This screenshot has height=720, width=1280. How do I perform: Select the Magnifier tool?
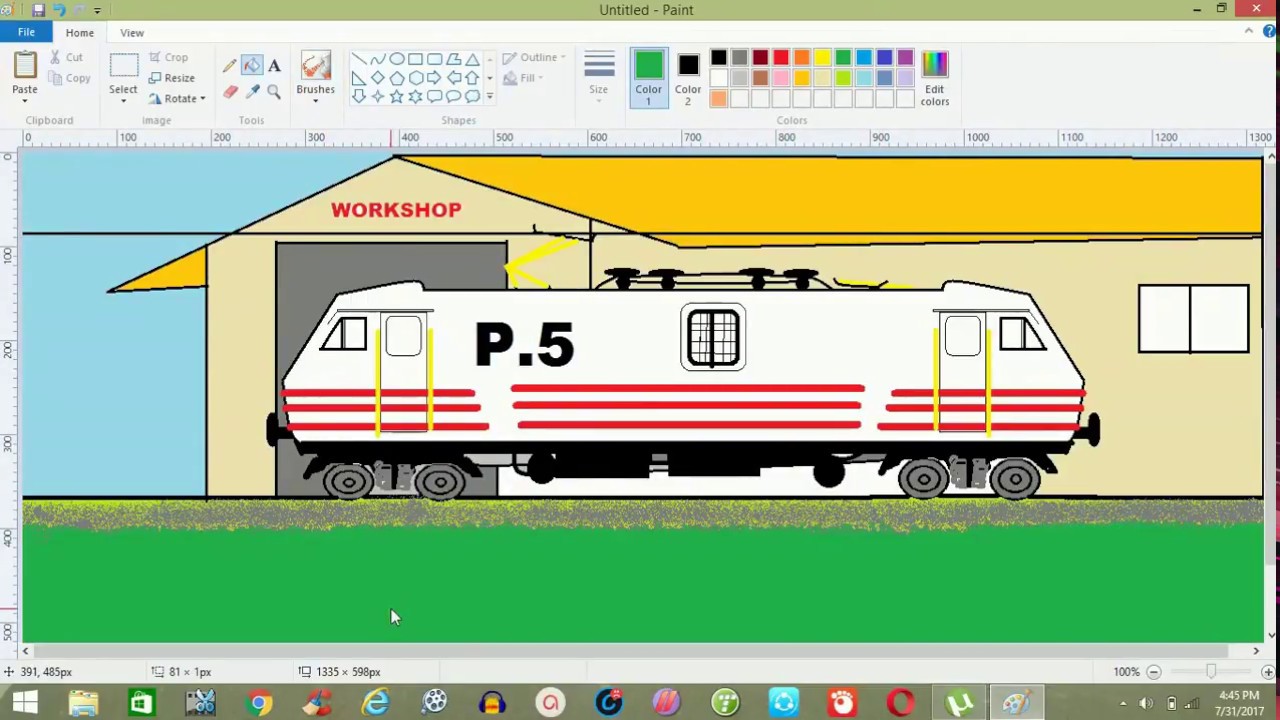[274, 92]
